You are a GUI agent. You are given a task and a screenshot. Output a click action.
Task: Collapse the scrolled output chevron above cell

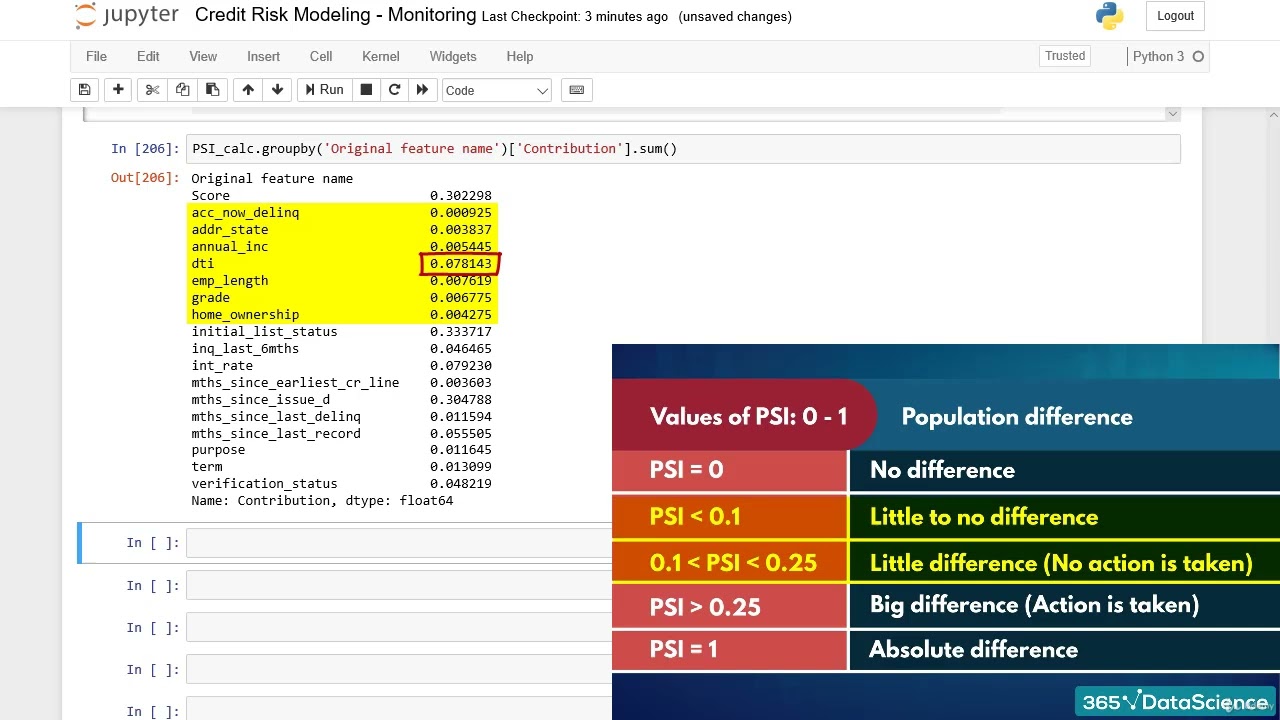[1172, 114]
